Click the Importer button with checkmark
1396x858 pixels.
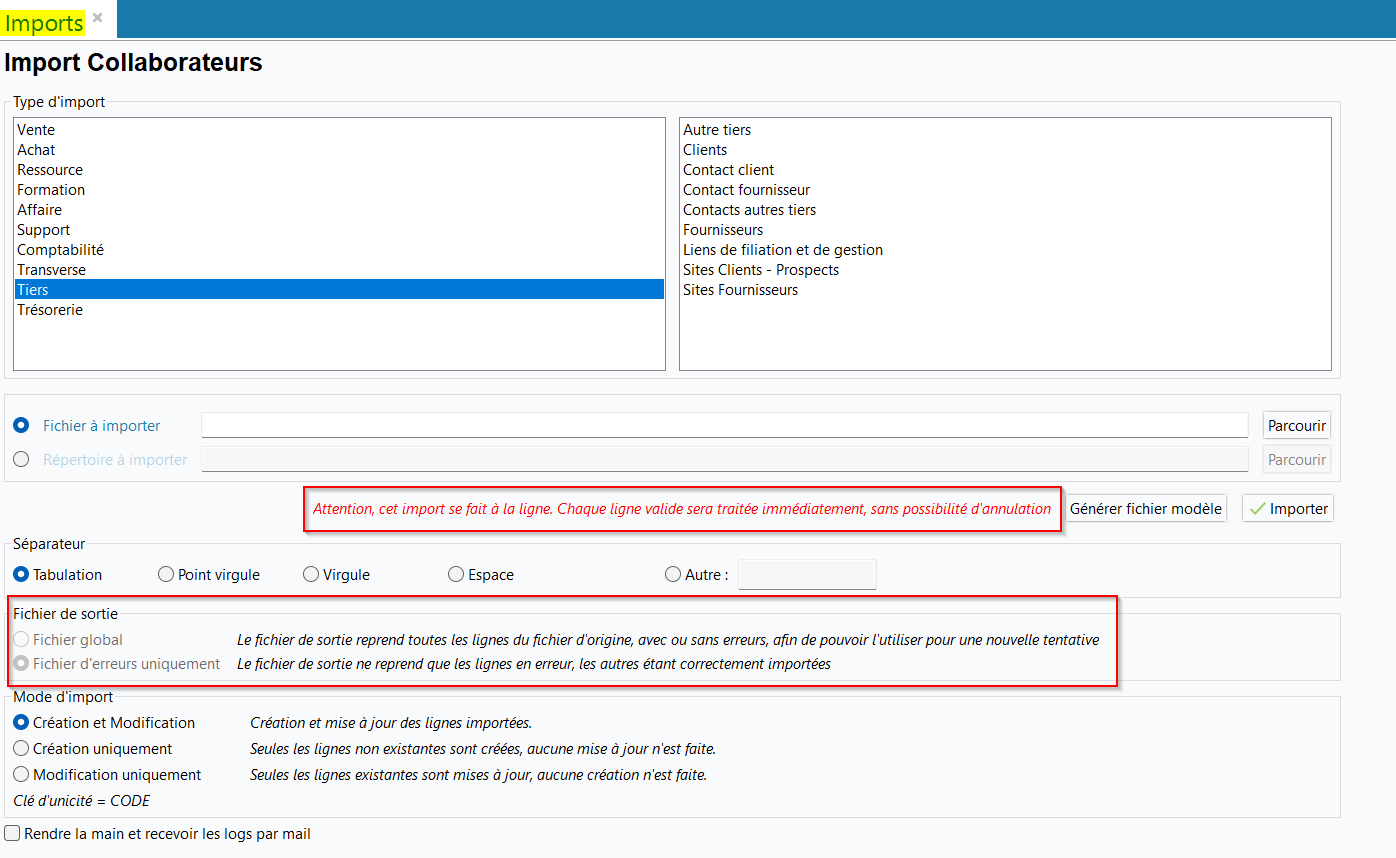click(x=1288, y=508)
